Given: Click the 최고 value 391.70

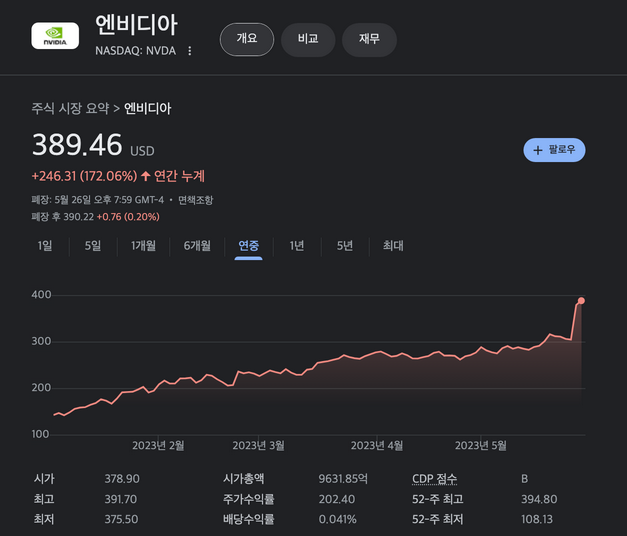Looking at the screenshot, I should [121, 499].
